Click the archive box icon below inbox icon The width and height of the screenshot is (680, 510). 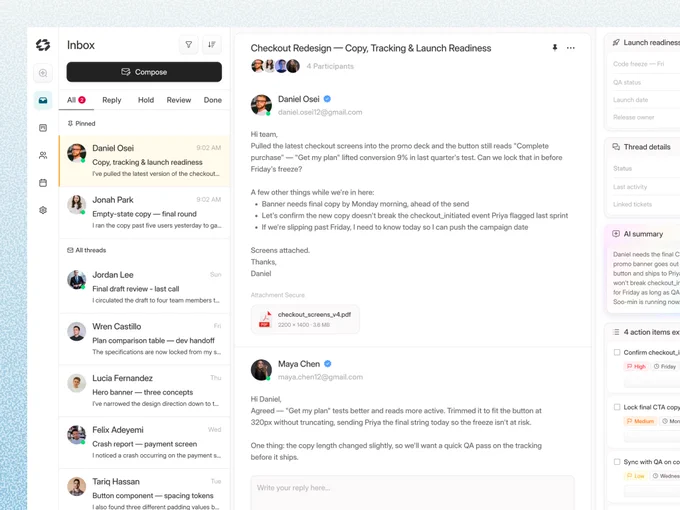43,128
